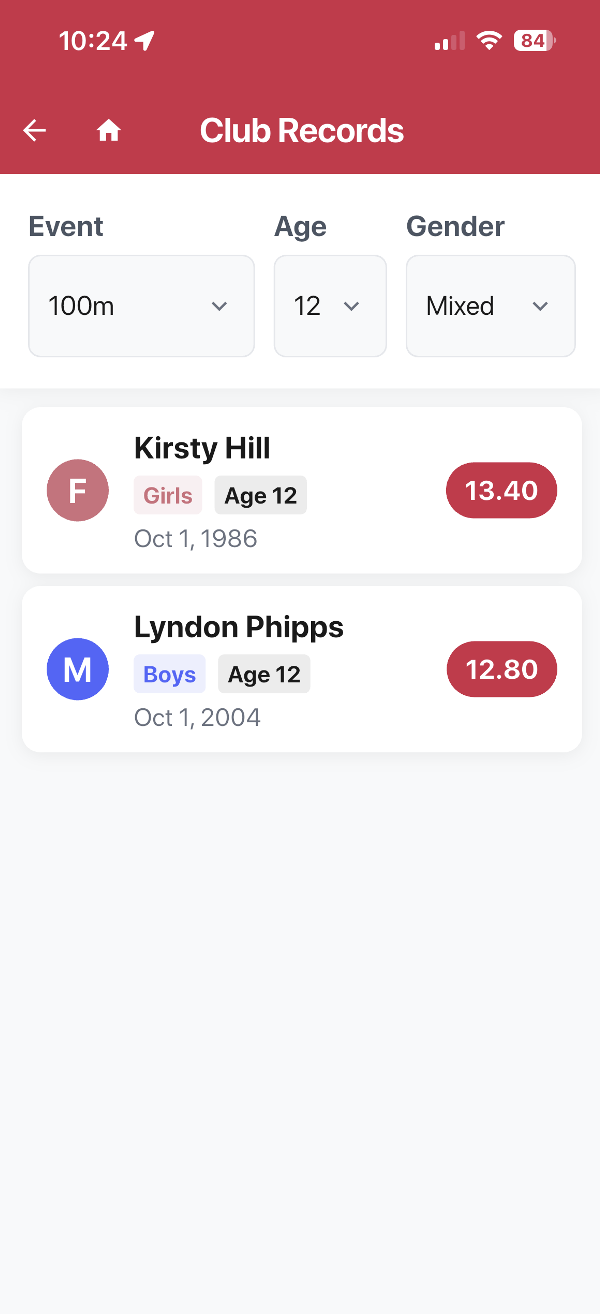The height and width of the screenshot is (1314, 600).
Task: Toggle the Age 12 badge on Kirsty's record
Action: pyautogui.click(x=260, y=495)
